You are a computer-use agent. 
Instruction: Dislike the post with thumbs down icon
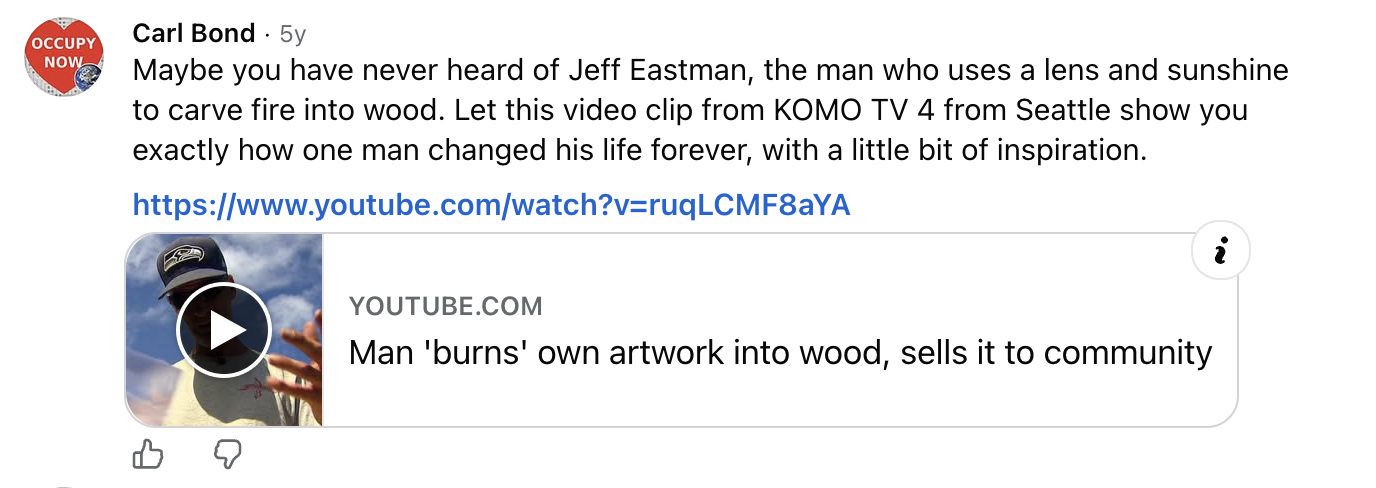pos(229,455)
